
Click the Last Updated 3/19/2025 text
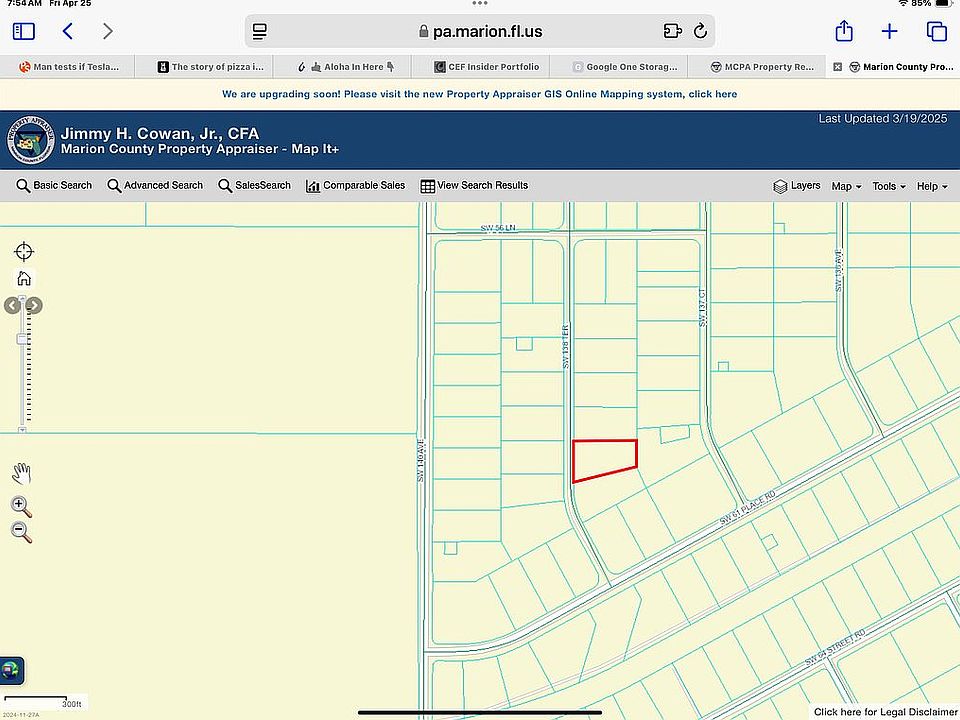pyautogui.click(x=883, y=119)
